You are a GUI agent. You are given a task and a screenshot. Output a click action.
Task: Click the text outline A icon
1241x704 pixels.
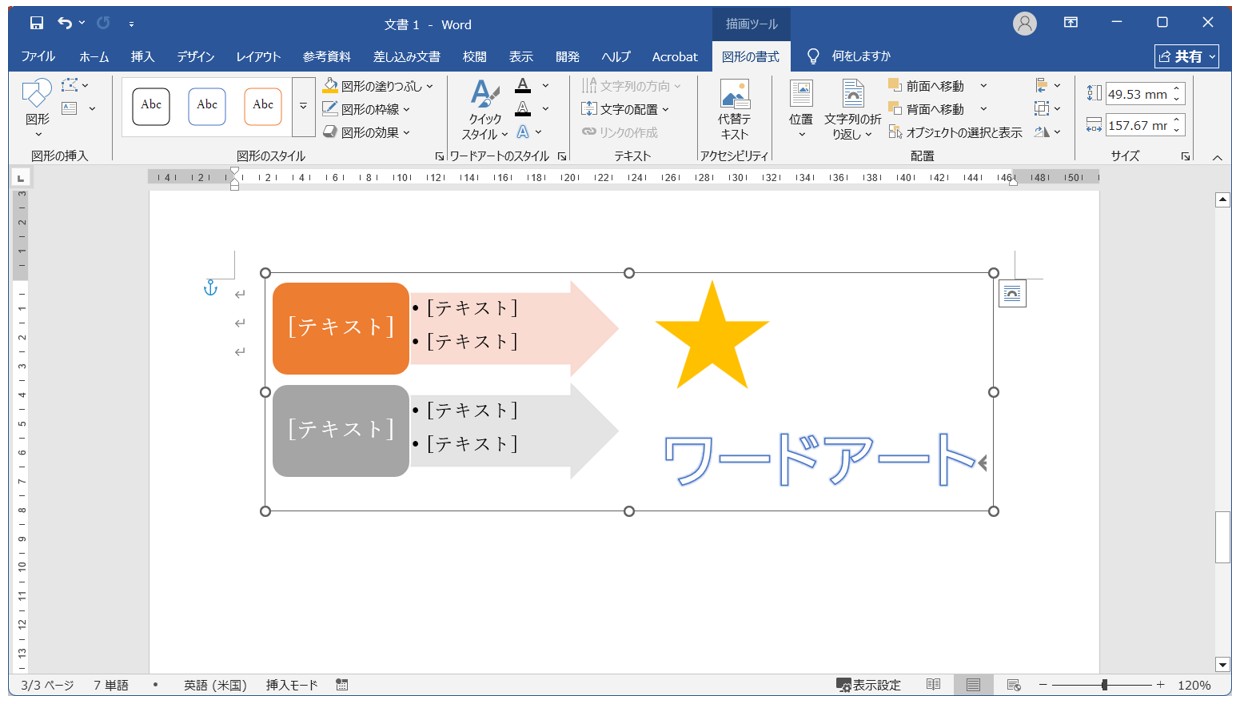click(x=523, y=108)
